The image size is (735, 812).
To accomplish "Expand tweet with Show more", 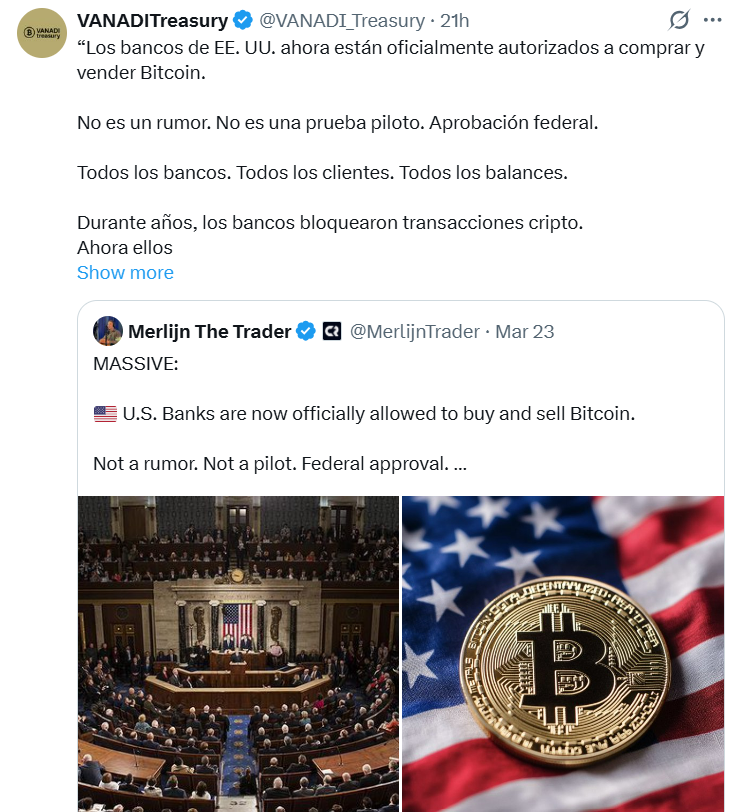I will coord(125,272).
